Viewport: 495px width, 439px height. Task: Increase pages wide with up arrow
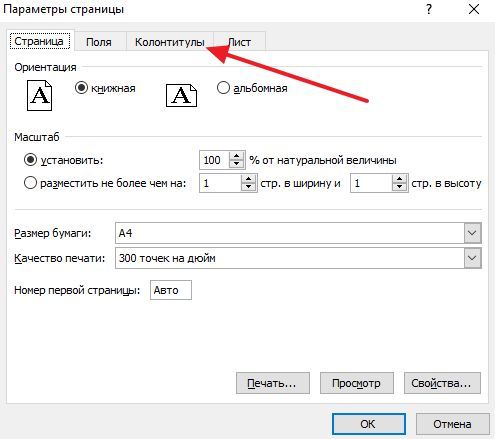[x=248, y=179]
